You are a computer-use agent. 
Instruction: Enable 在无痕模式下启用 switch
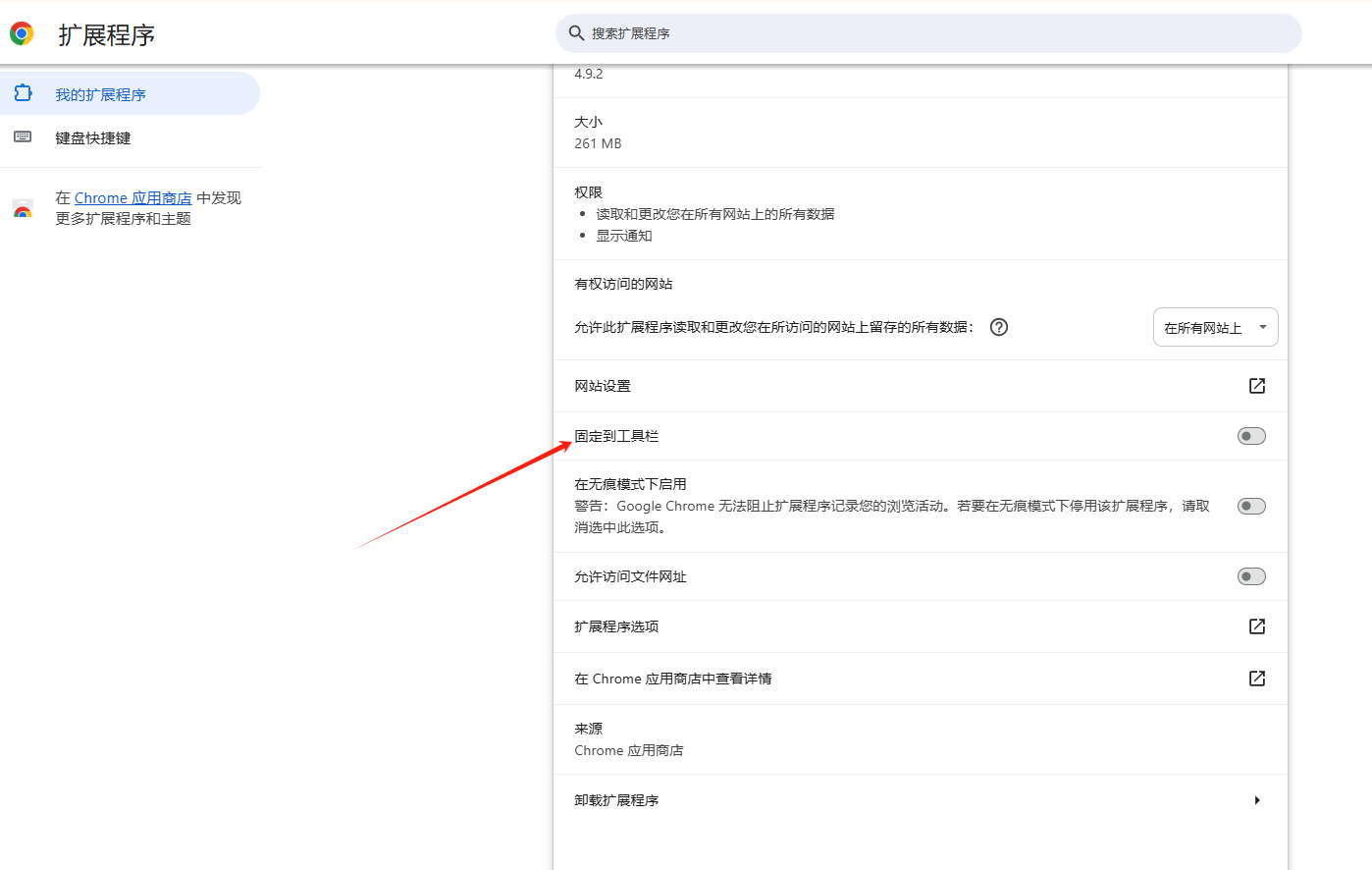click(x=1251, y=507)
